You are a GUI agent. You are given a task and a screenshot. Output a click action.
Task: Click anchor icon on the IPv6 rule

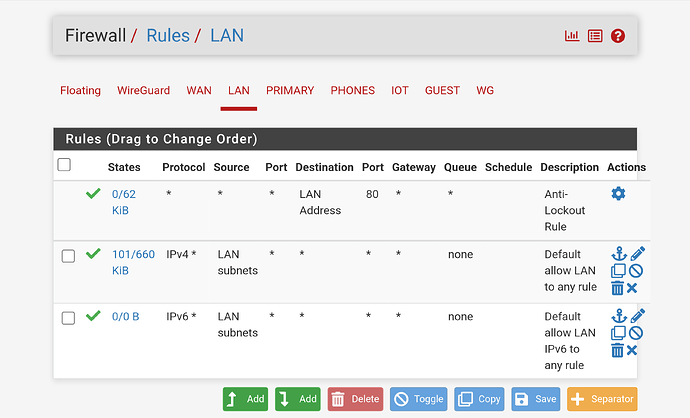click(x=618, y=316)
